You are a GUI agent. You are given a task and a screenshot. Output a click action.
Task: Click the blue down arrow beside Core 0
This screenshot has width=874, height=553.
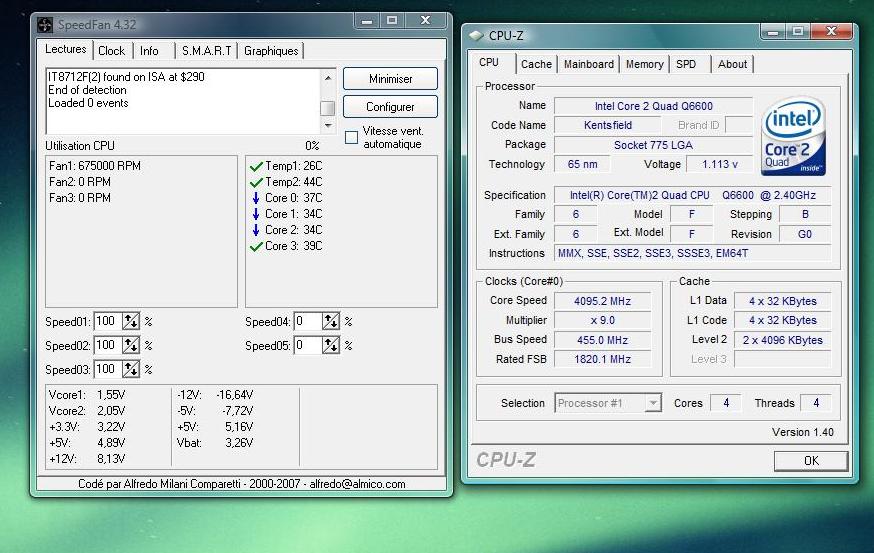click(x=256, y=198)
